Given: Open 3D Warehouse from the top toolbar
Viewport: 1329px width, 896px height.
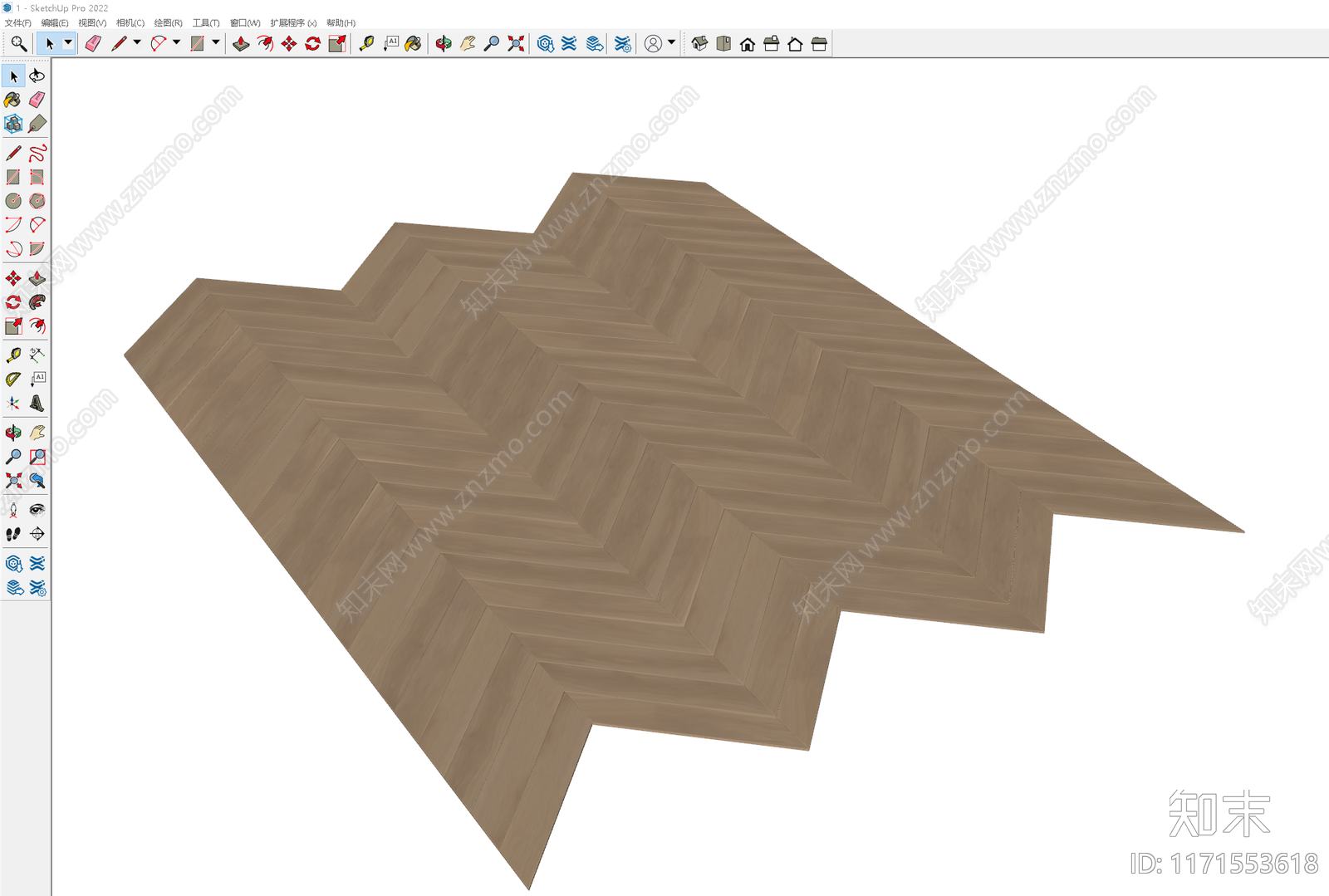Looking at the screenshot, I should [x=546, y=44].
